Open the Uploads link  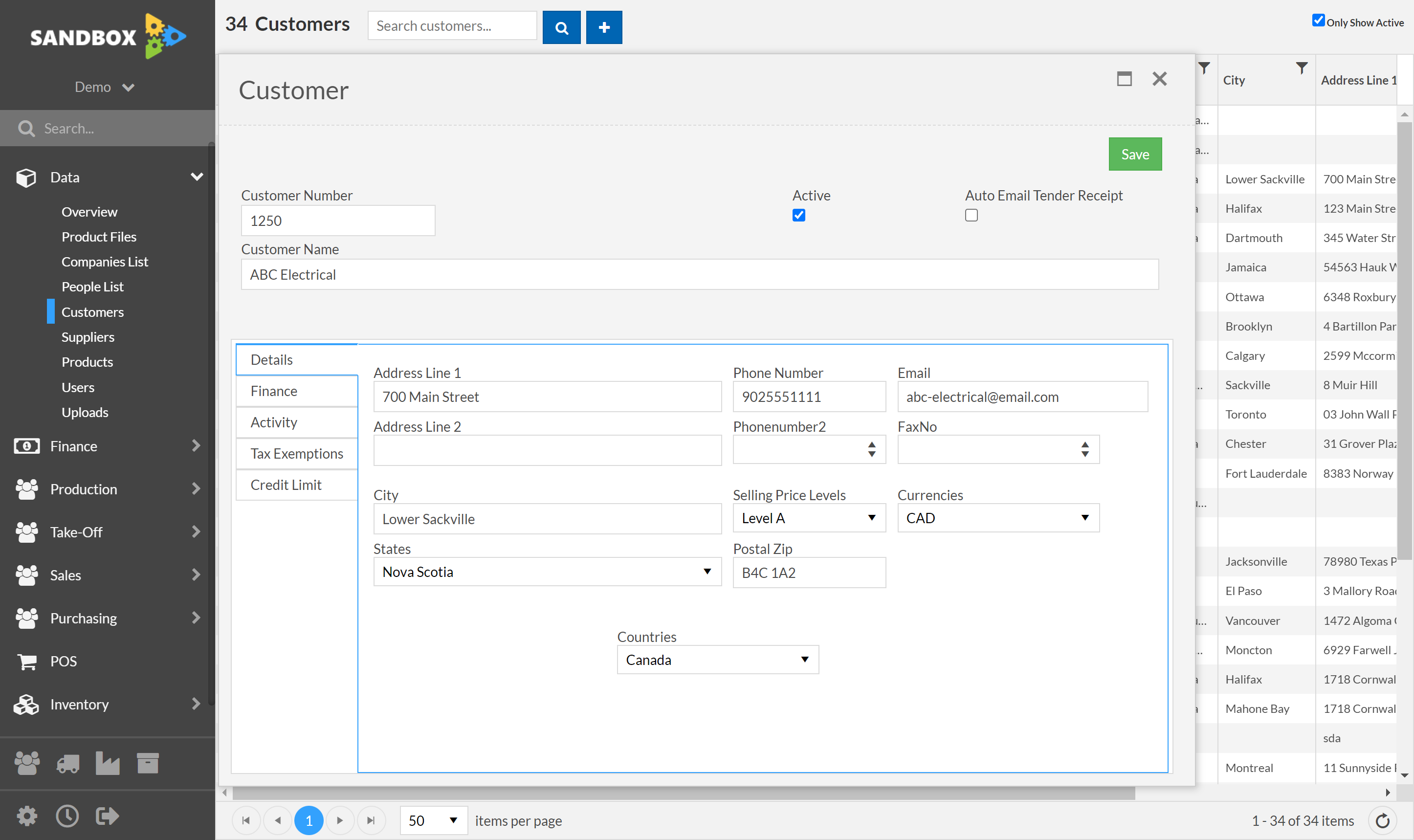(x=85, y=413)
